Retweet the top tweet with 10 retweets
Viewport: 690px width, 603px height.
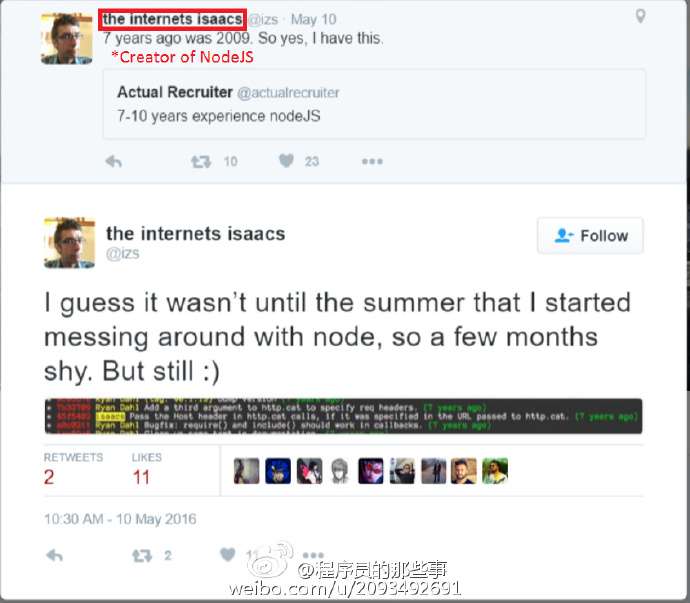201,162
